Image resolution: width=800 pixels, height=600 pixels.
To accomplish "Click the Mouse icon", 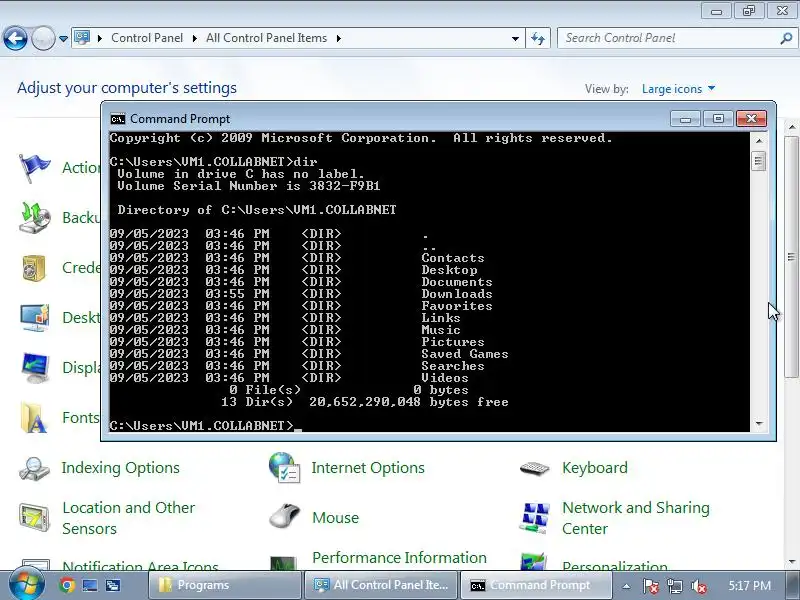I will [284, 517].
